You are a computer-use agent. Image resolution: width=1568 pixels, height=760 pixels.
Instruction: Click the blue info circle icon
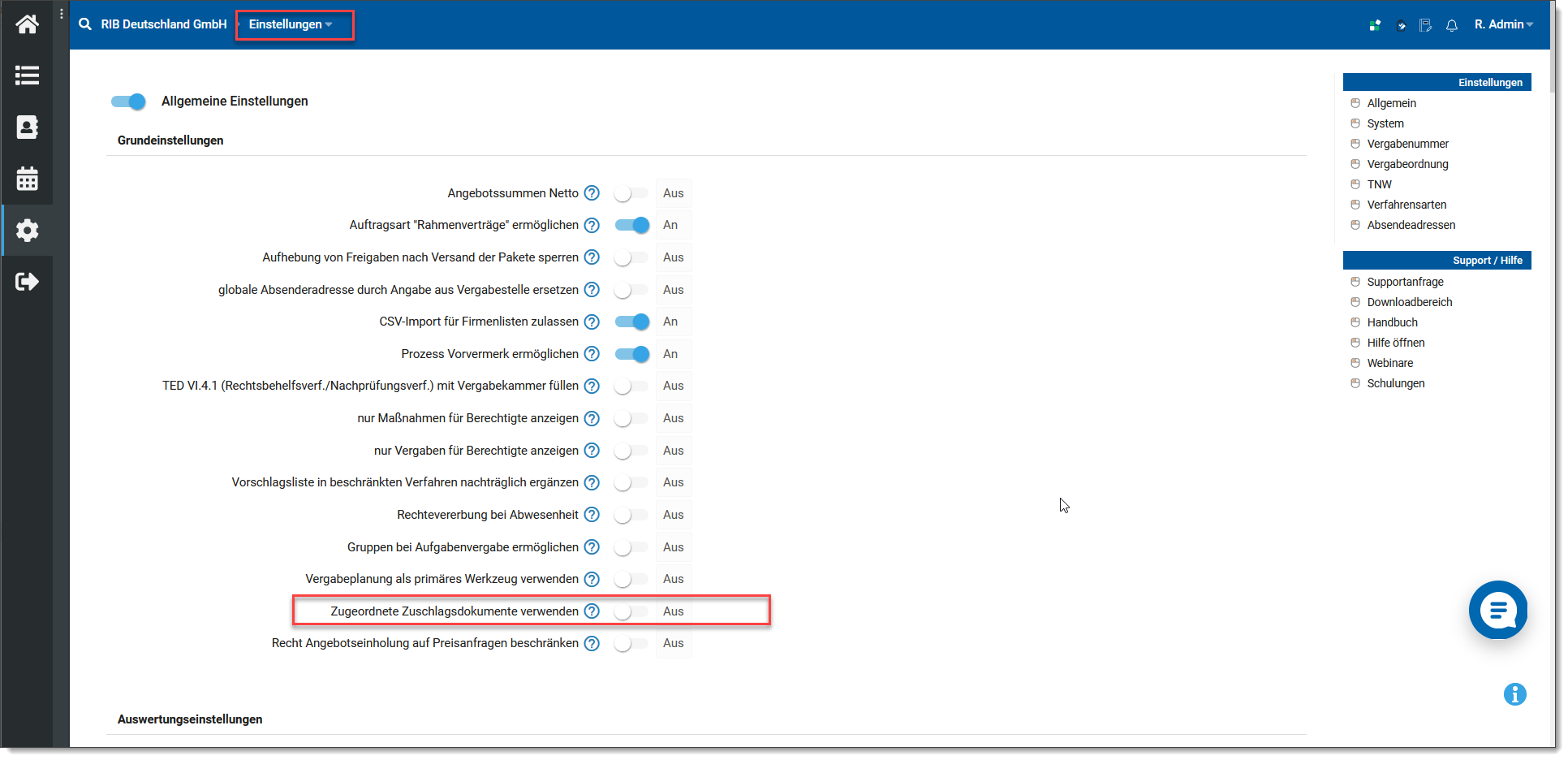[1515, 694]
